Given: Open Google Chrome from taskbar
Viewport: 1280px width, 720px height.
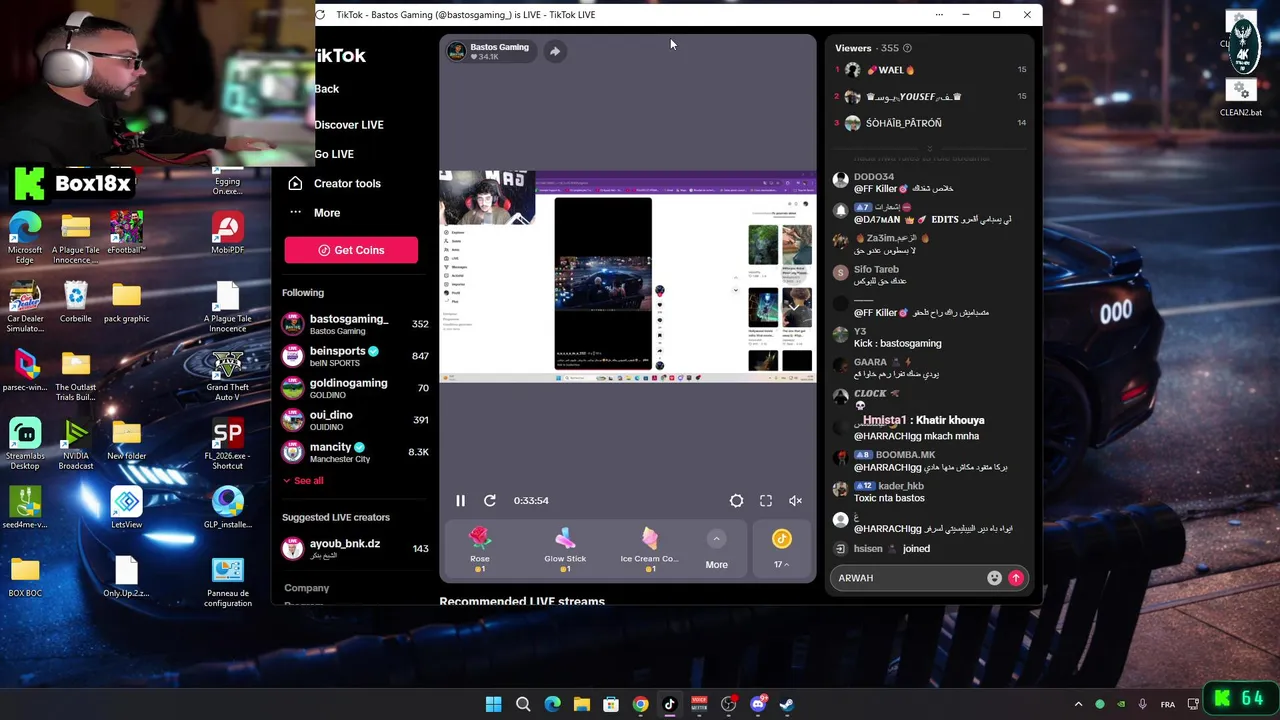Looking at the screenshot, I should tap(640, 704).
